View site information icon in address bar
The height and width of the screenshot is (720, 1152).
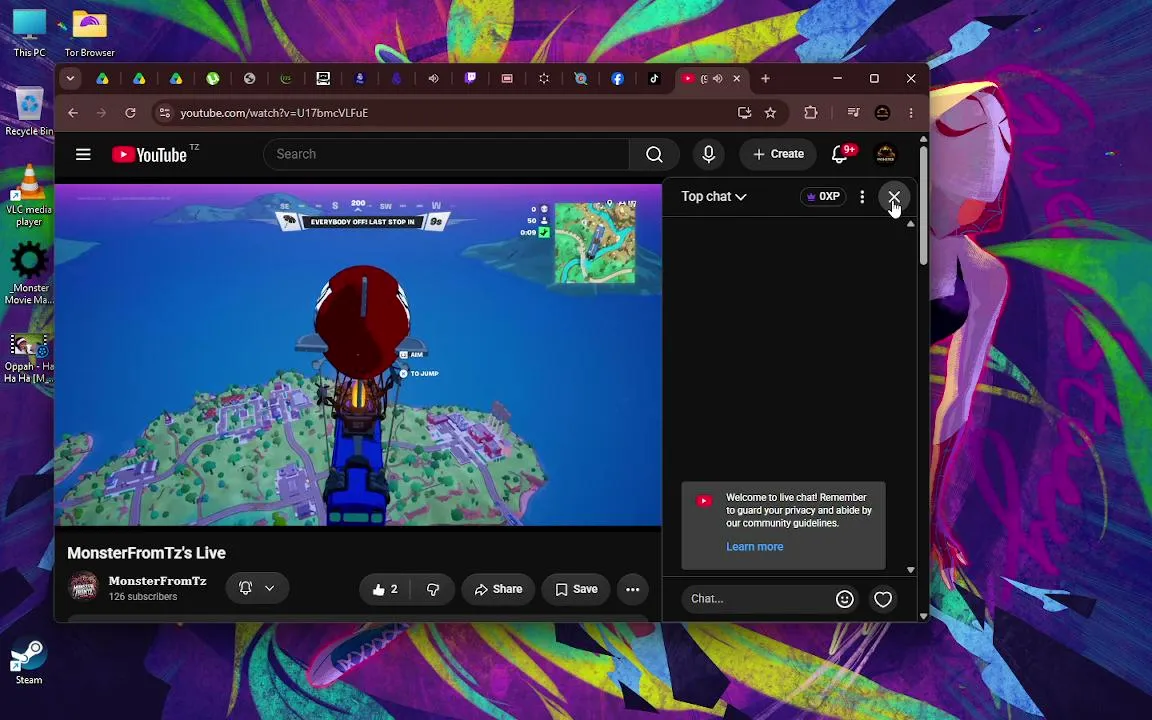(x=165, y=113)
